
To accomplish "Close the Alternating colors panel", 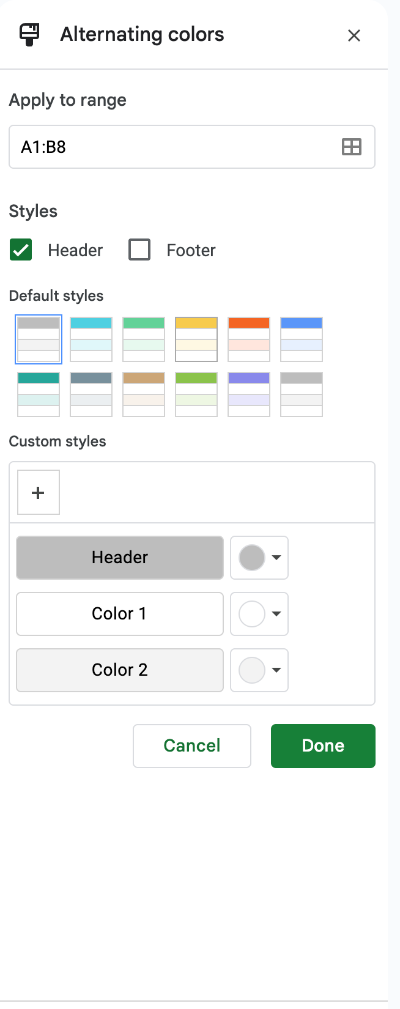I will coord(354,35).
